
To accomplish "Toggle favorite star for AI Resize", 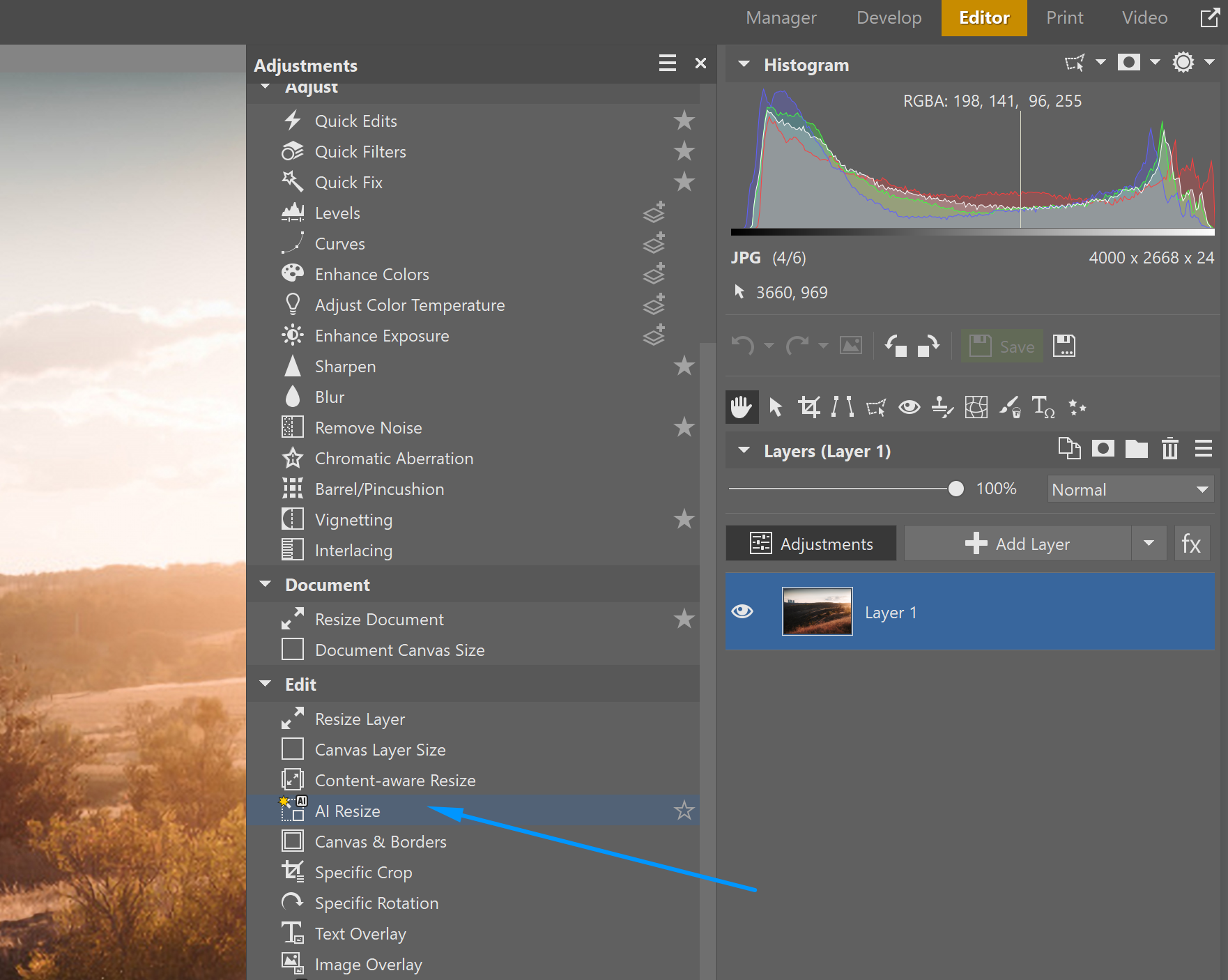I will 684,811.
